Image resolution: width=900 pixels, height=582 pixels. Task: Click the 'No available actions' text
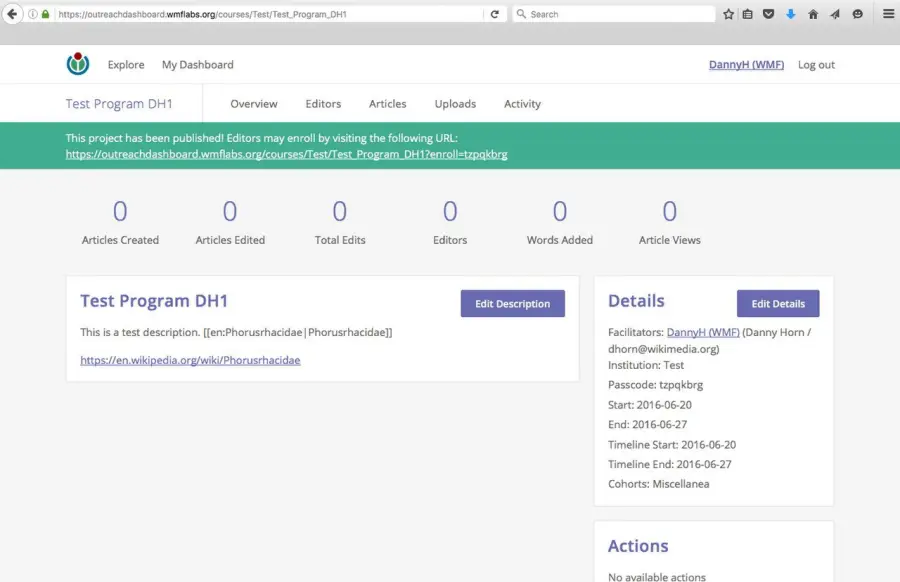tap(657, 577)
